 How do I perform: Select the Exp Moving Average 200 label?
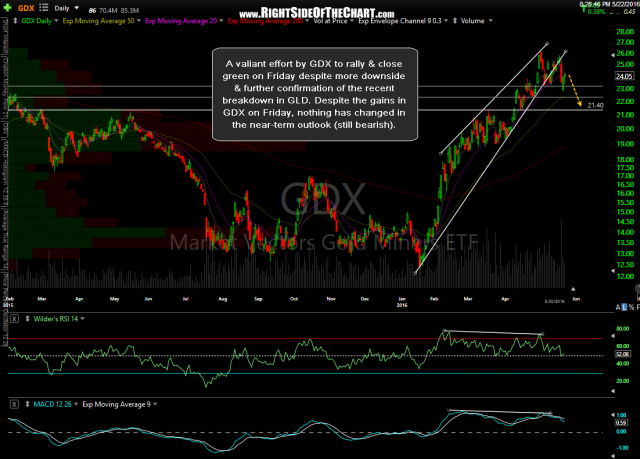[265, 21]
